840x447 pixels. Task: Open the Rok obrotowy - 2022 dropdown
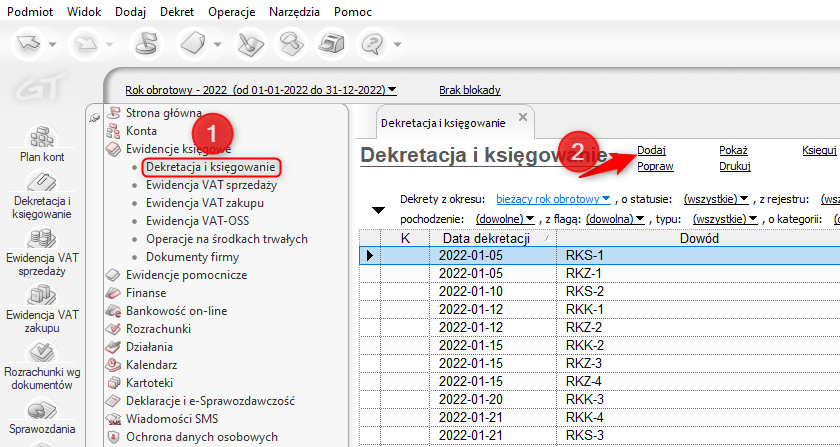point(261,90)
